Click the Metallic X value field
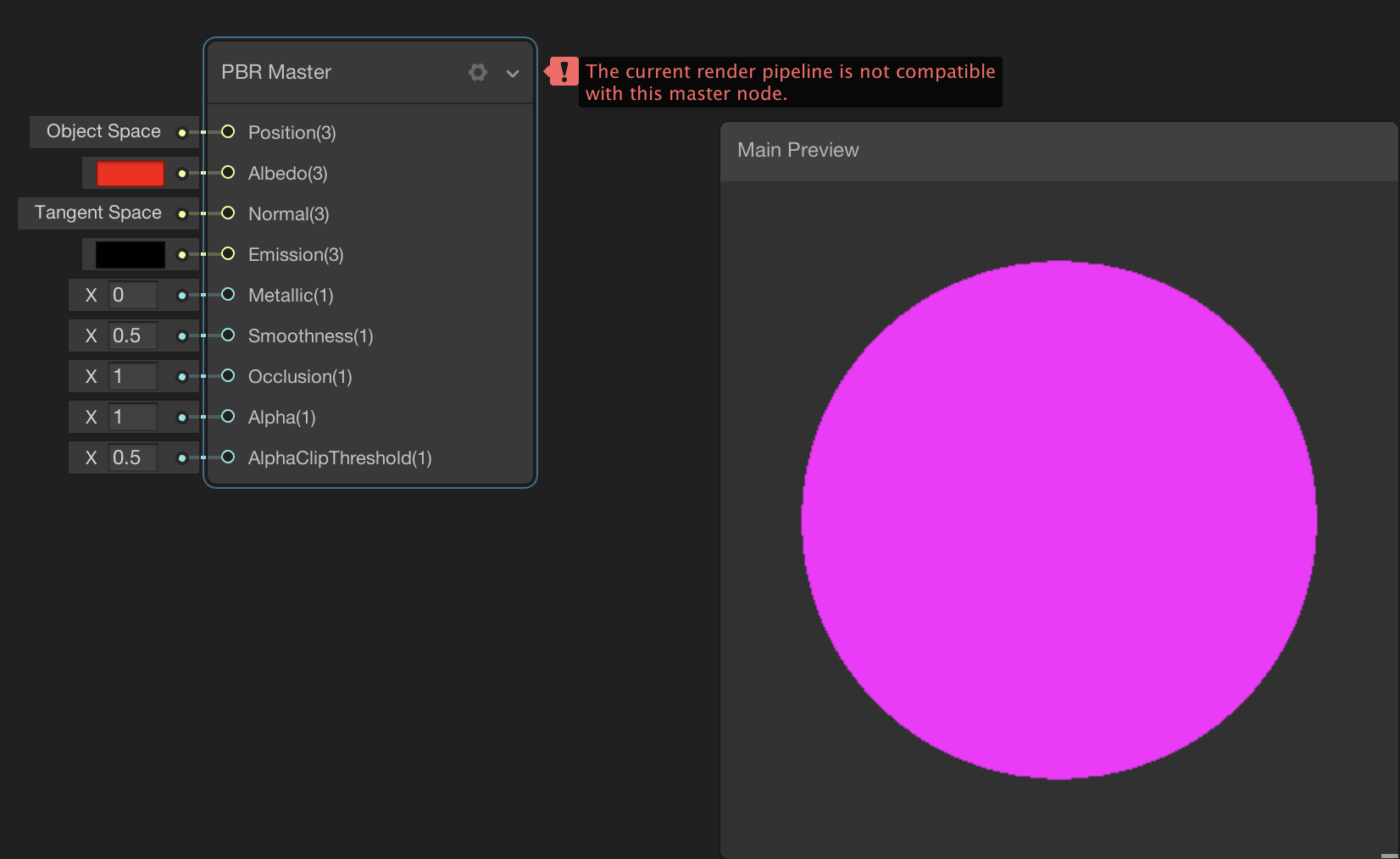 click(x=133, y=295)
